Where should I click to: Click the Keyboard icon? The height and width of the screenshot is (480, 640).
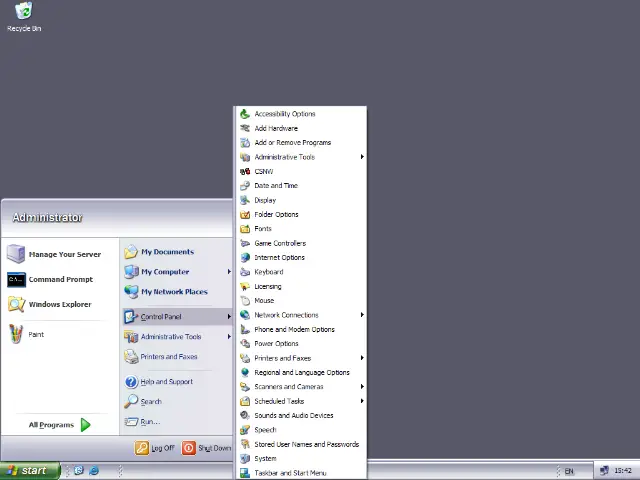pyautogui.click(x=245, y=272)
